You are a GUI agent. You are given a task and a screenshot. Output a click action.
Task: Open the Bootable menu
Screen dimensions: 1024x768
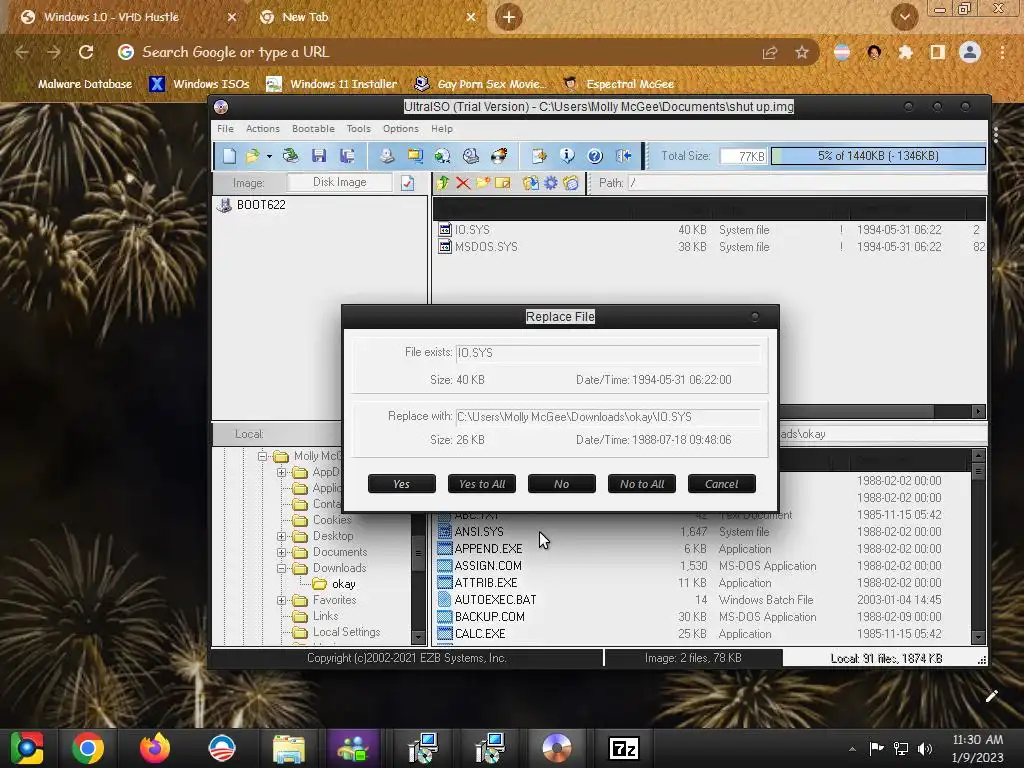[x=313, y=129]
